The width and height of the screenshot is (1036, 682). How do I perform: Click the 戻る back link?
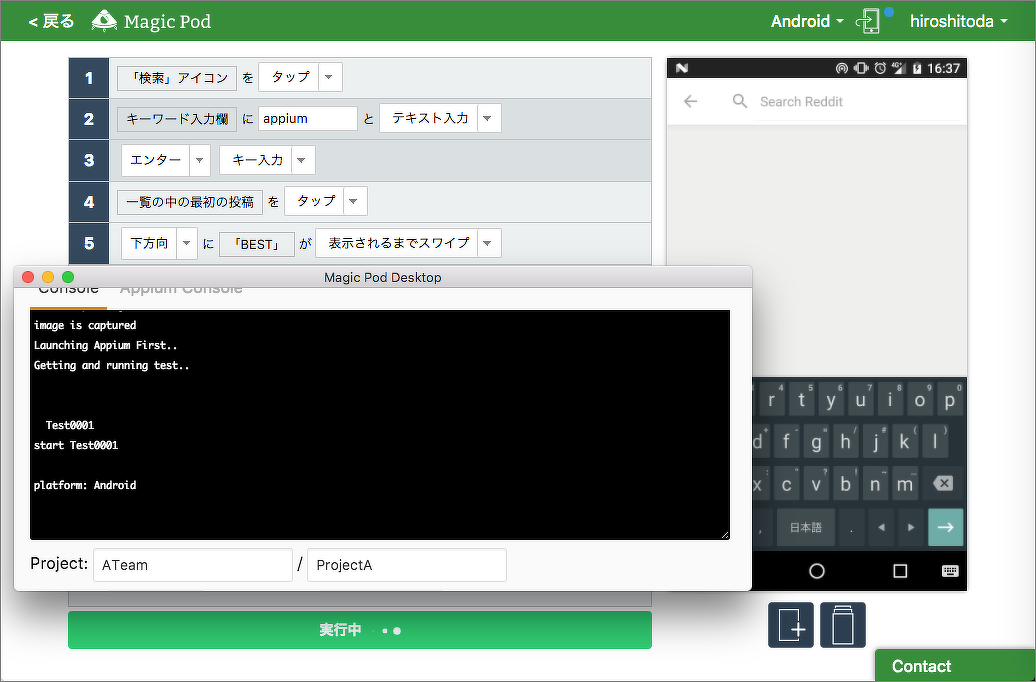pyautogui.click(x=51, y=21)
